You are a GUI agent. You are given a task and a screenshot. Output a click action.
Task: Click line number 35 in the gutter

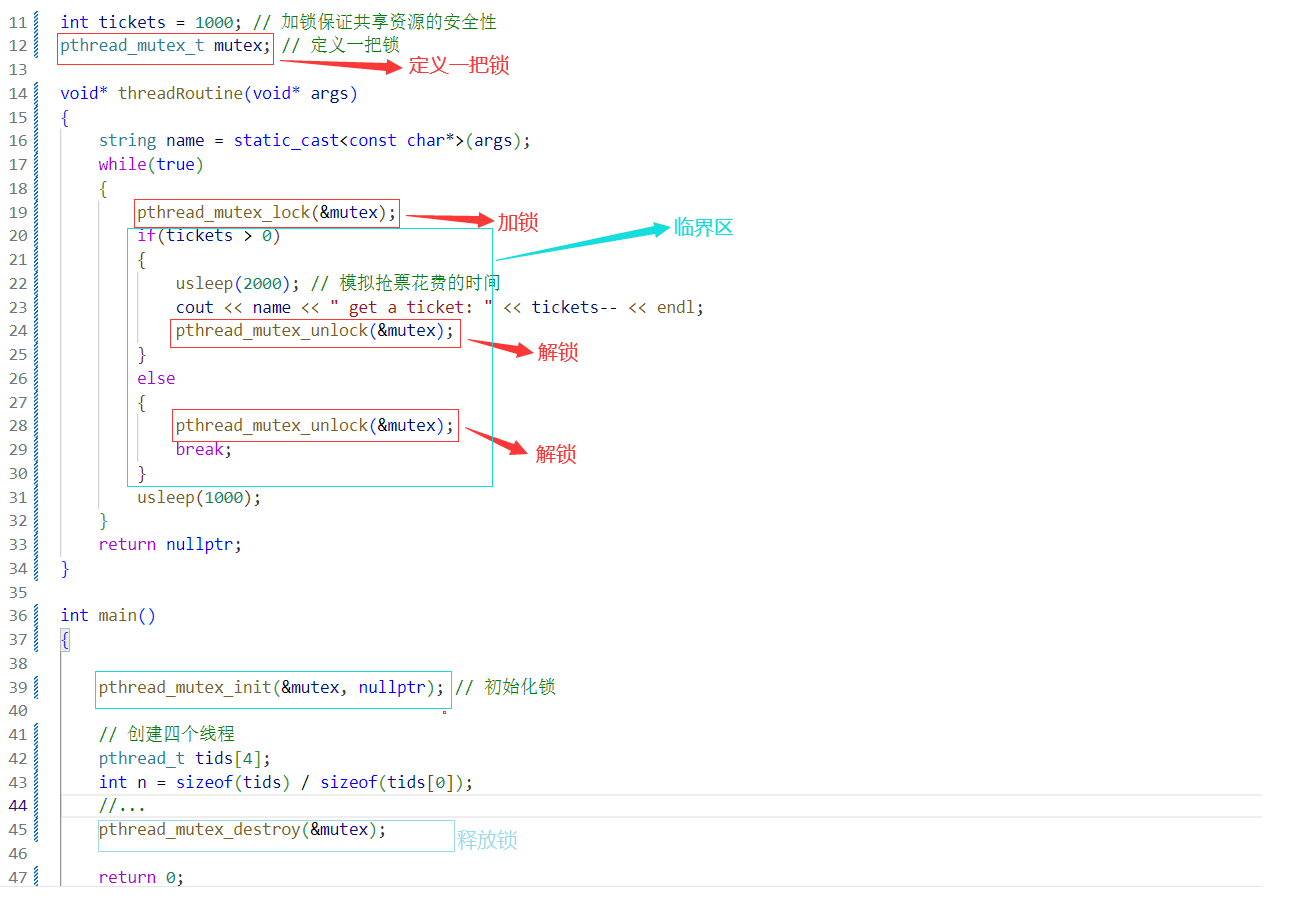click(18, 592)
